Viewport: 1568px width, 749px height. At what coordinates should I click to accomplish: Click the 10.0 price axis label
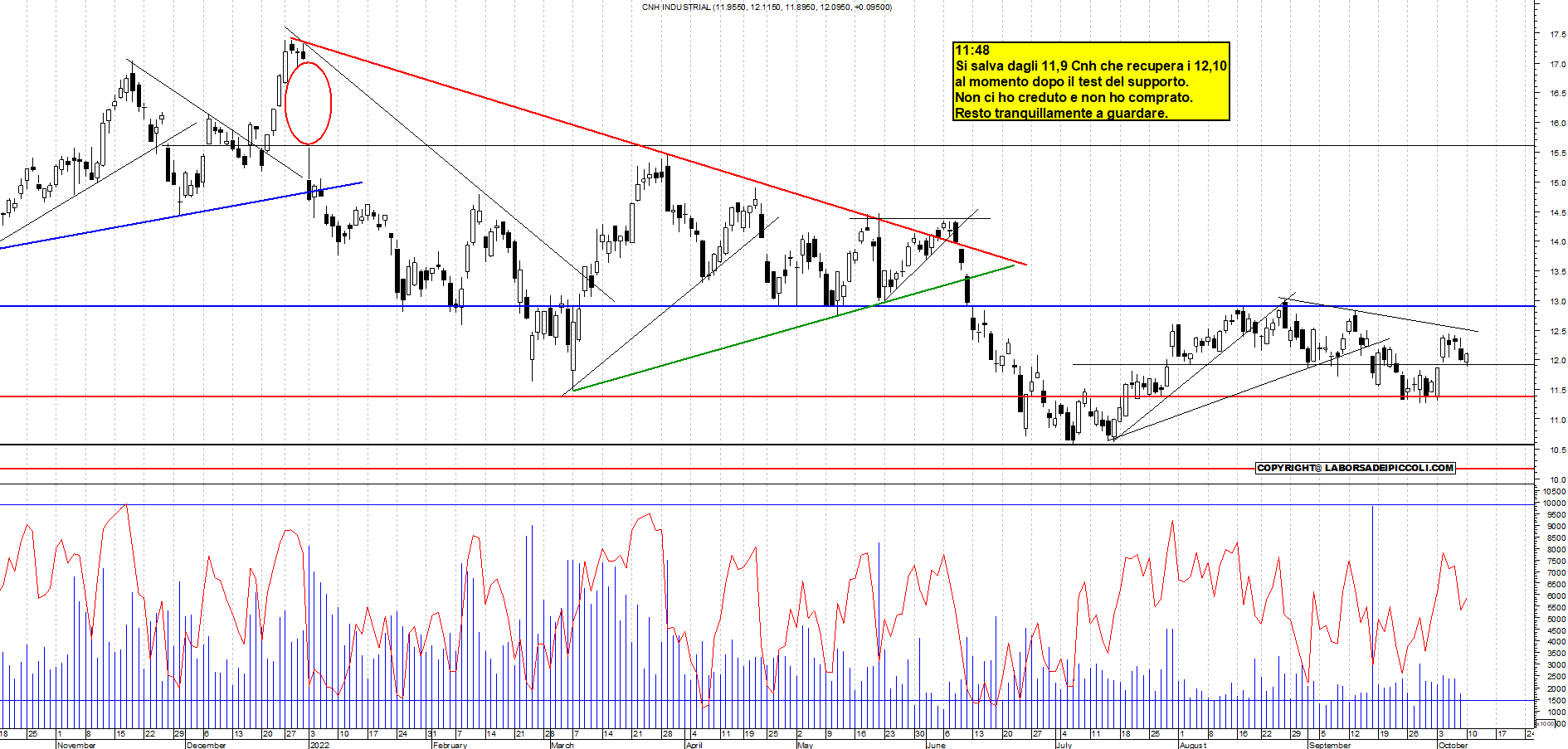click(1557, 480)
